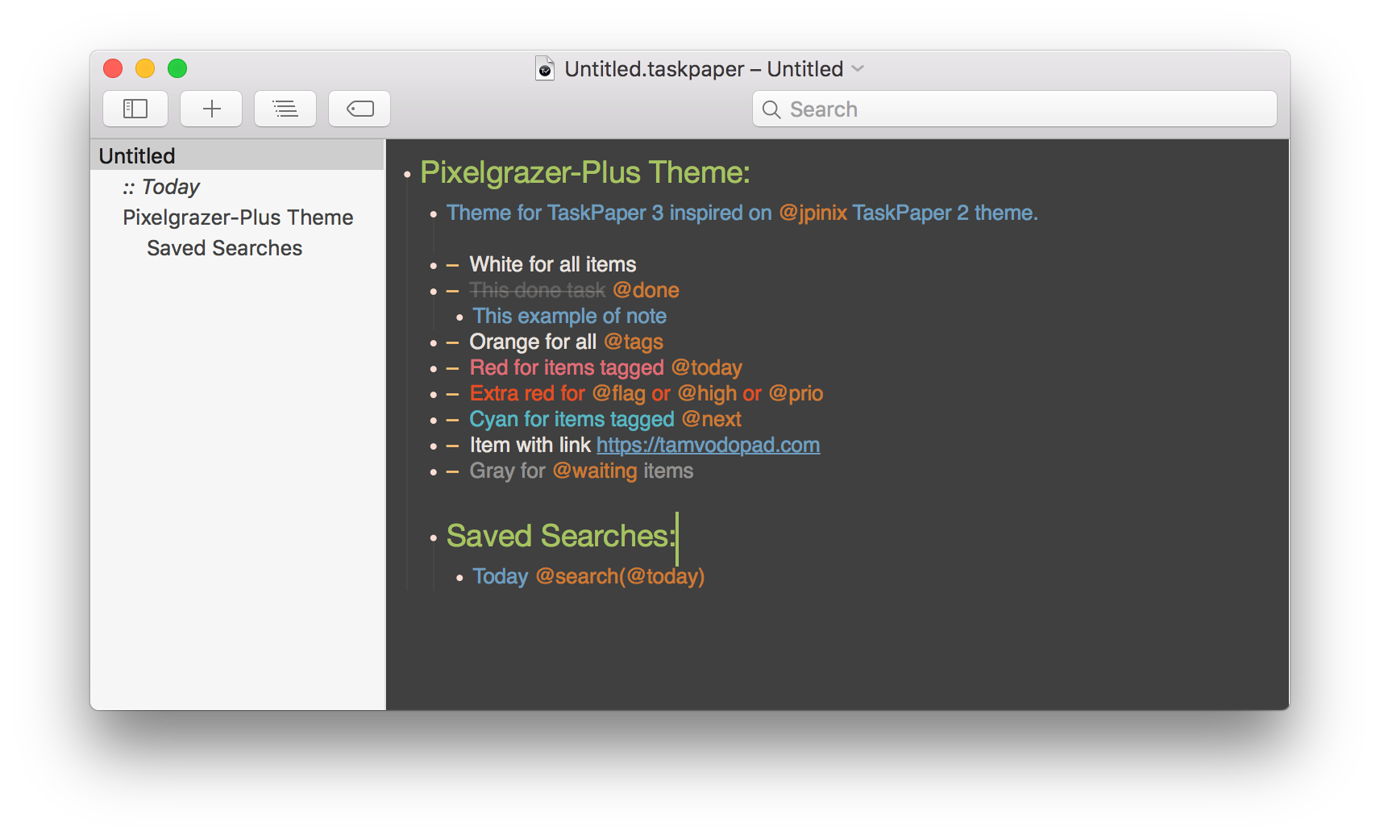1380x838 pixels.
Task: Click the bullet beside Red for items tagged
Action: tap(434, 369)
